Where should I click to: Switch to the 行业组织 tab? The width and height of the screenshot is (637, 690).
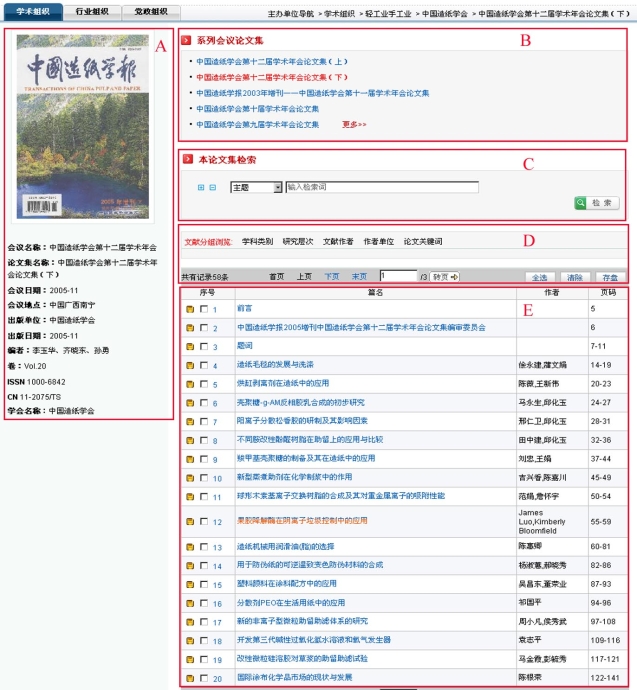(93, 11)
